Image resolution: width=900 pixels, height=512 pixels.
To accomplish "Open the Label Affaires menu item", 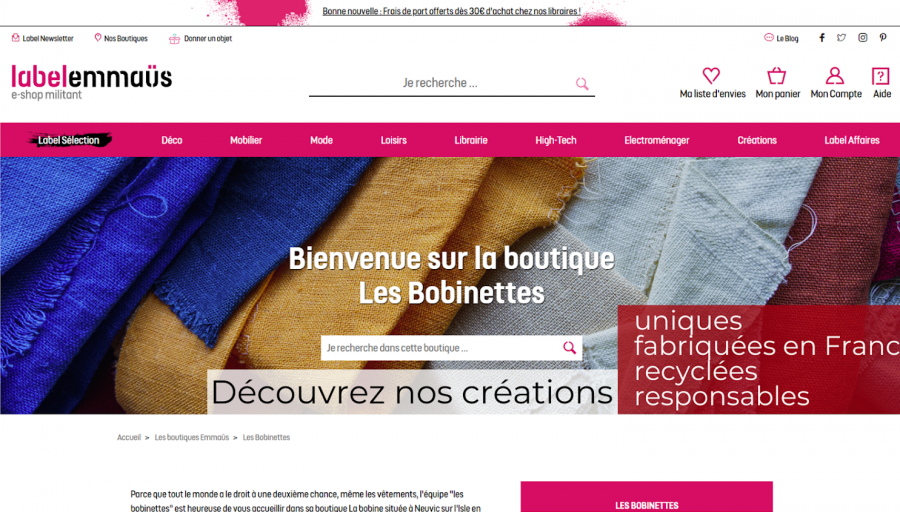I will coord(852,140).
